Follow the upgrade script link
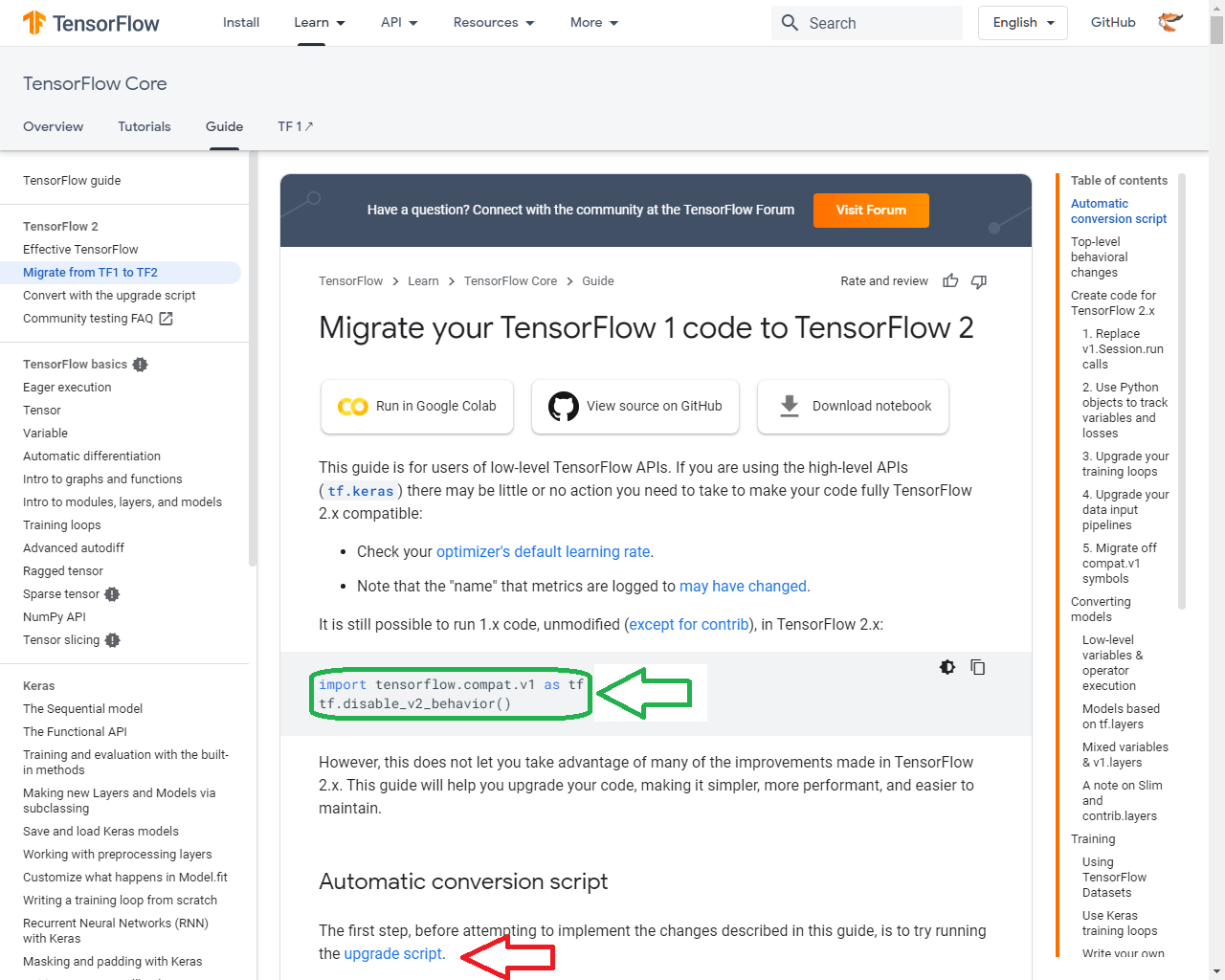Viewport: 1225px width, 980px height. pos(392,954)
